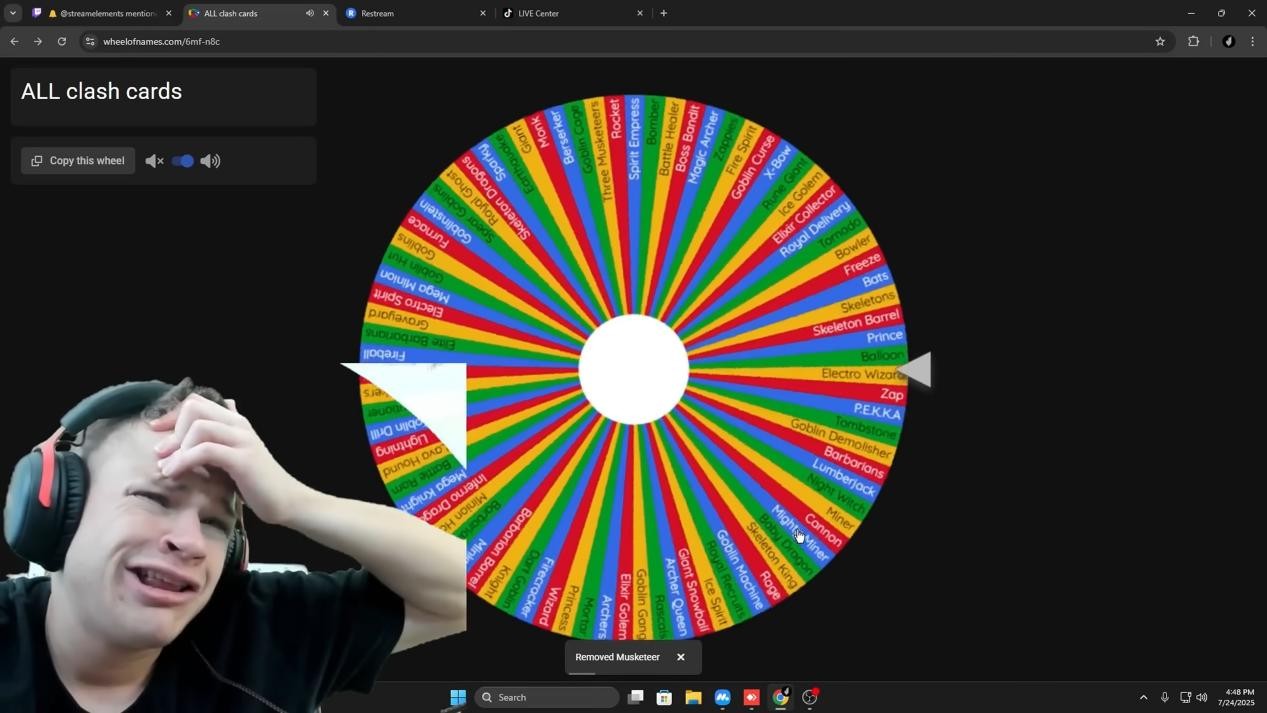Image resolution: width=1267 pixels, height=713 pixels.
Task: Open Chrome icon on taskbar
Action: tap(781, 697)
